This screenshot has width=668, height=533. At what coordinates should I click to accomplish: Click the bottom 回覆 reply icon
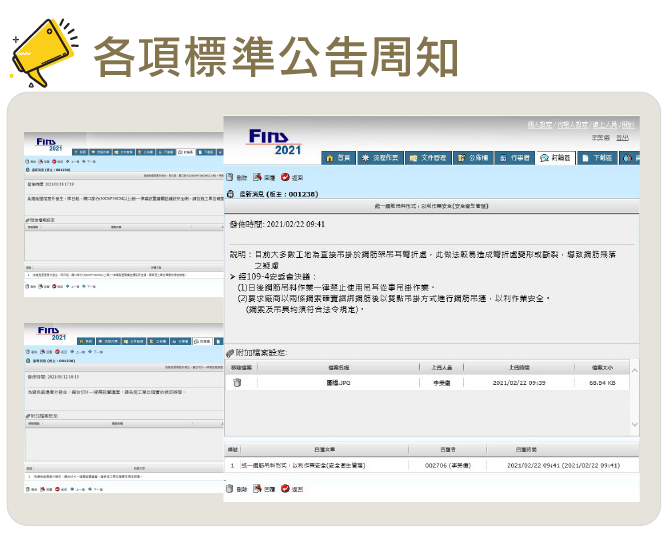click(x=262, y=489)
